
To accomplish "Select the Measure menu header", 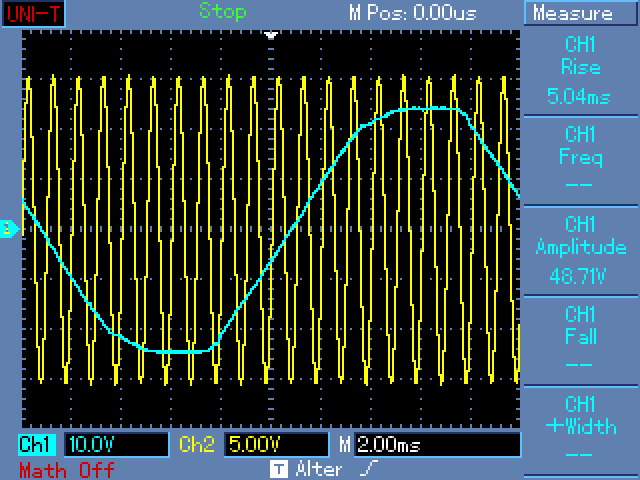I will pos(580,13).
